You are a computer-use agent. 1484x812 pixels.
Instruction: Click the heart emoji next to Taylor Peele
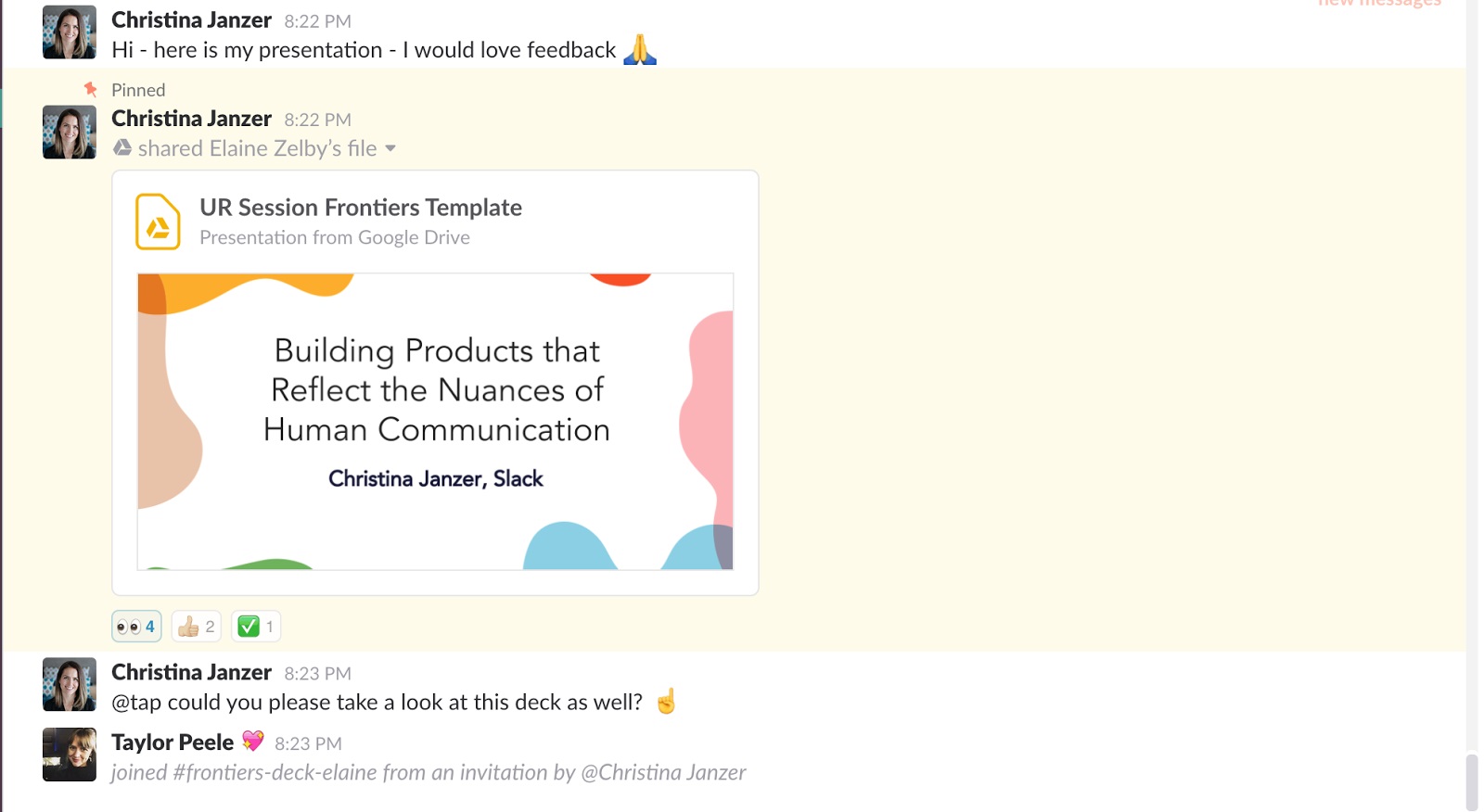(x=253, y=741)
